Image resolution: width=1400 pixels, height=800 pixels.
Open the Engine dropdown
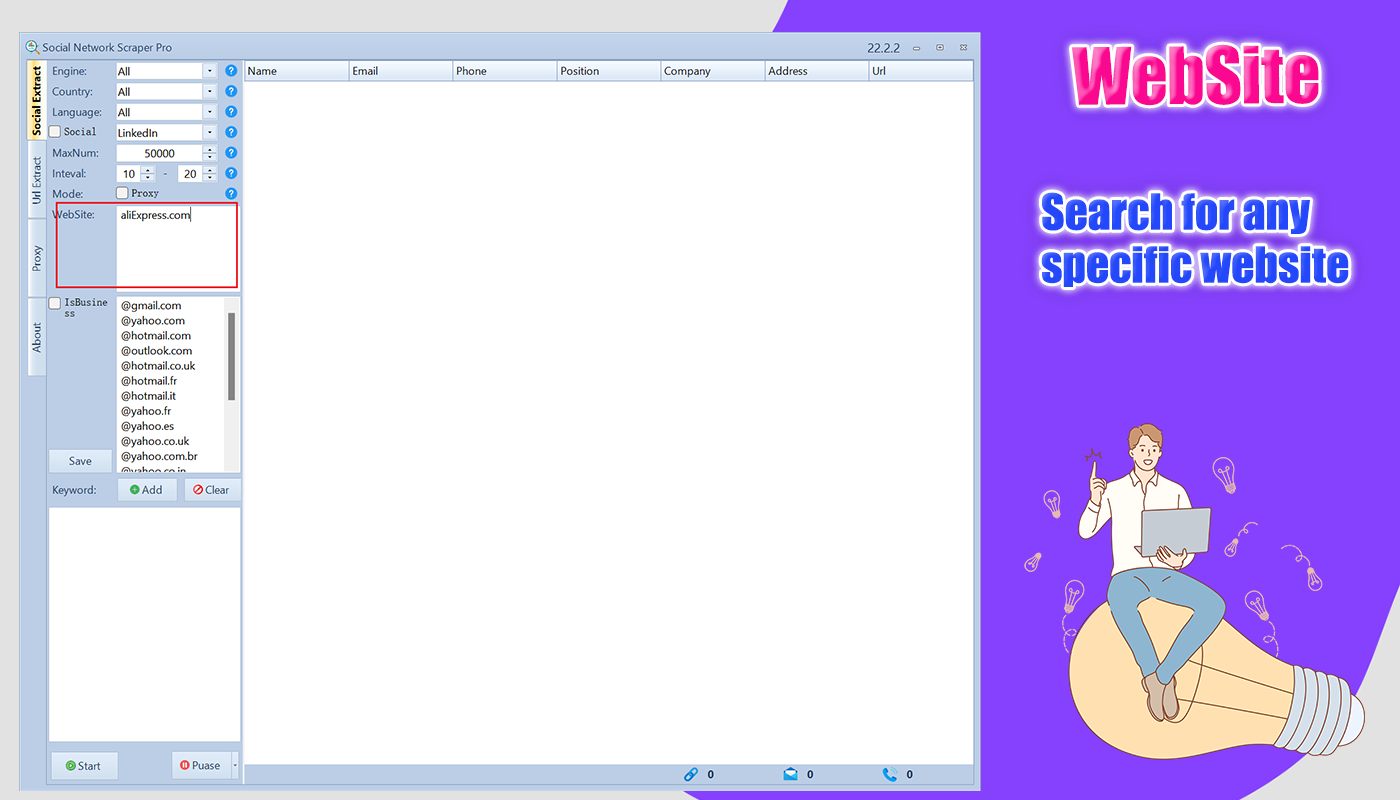[x=208, y=70]
